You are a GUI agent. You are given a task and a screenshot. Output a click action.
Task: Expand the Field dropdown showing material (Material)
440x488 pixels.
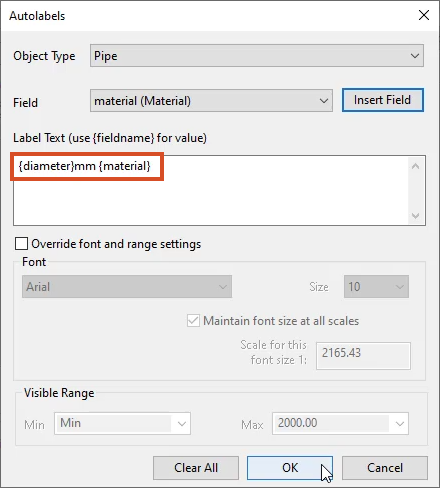(211, 101)
